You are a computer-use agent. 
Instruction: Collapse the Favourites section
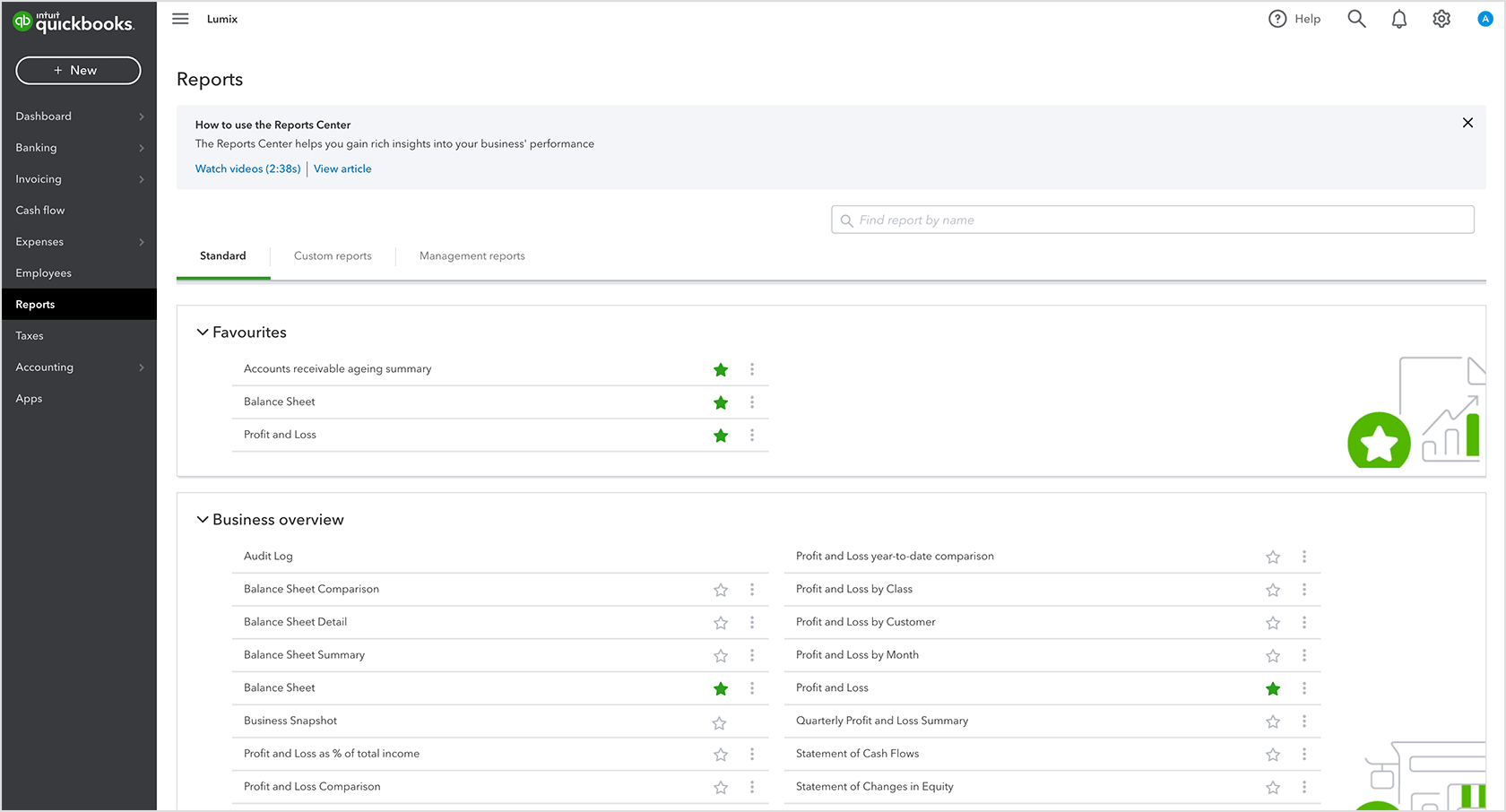[x=203, y=333]
